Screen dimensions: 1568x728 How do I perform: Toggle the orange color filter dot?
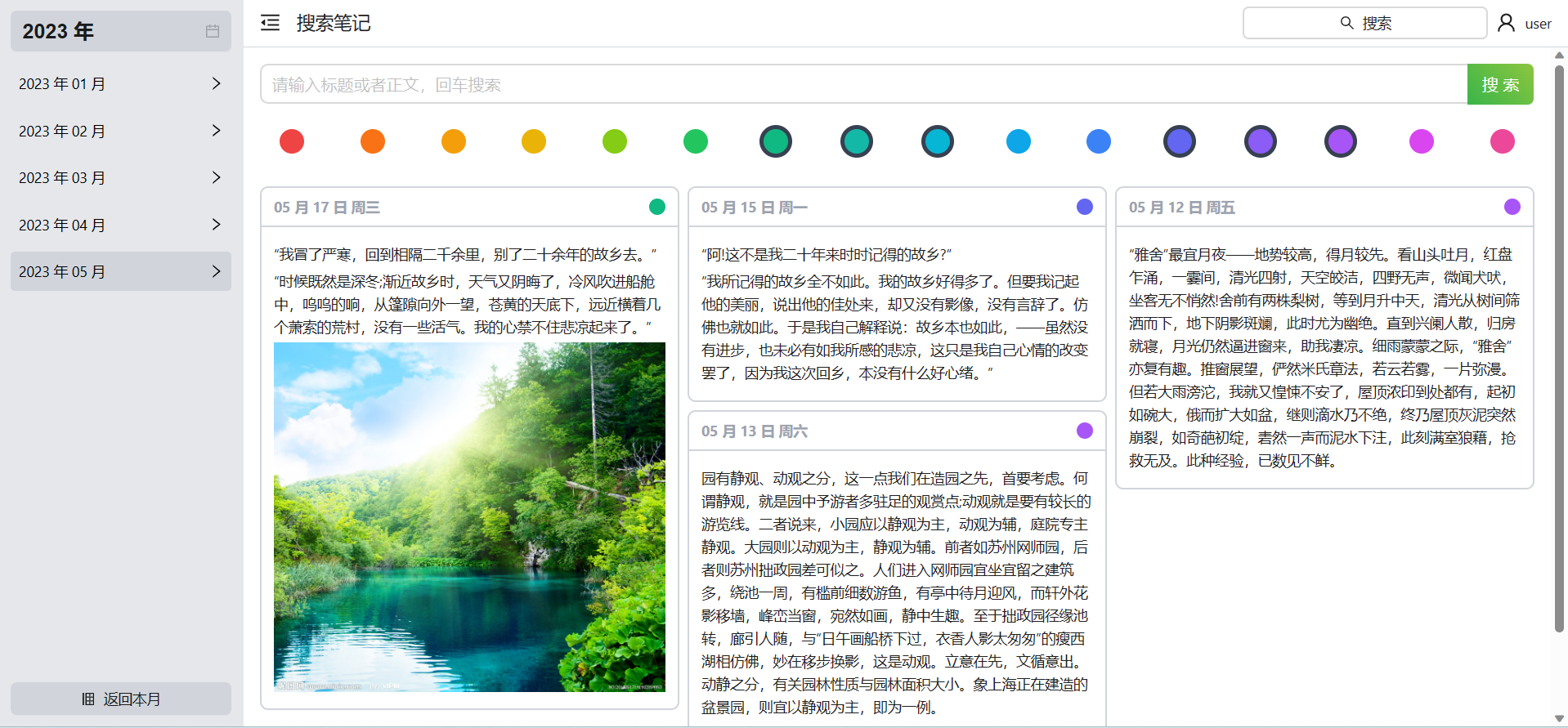click(373, 141)
